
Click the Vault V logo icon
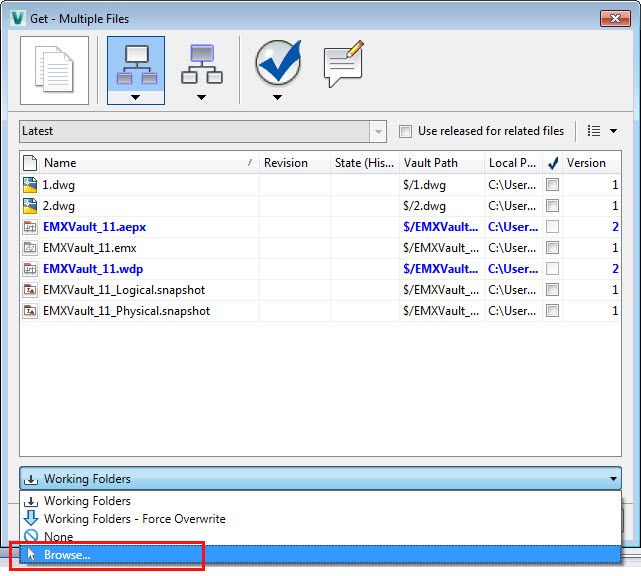tap(18, 18)
